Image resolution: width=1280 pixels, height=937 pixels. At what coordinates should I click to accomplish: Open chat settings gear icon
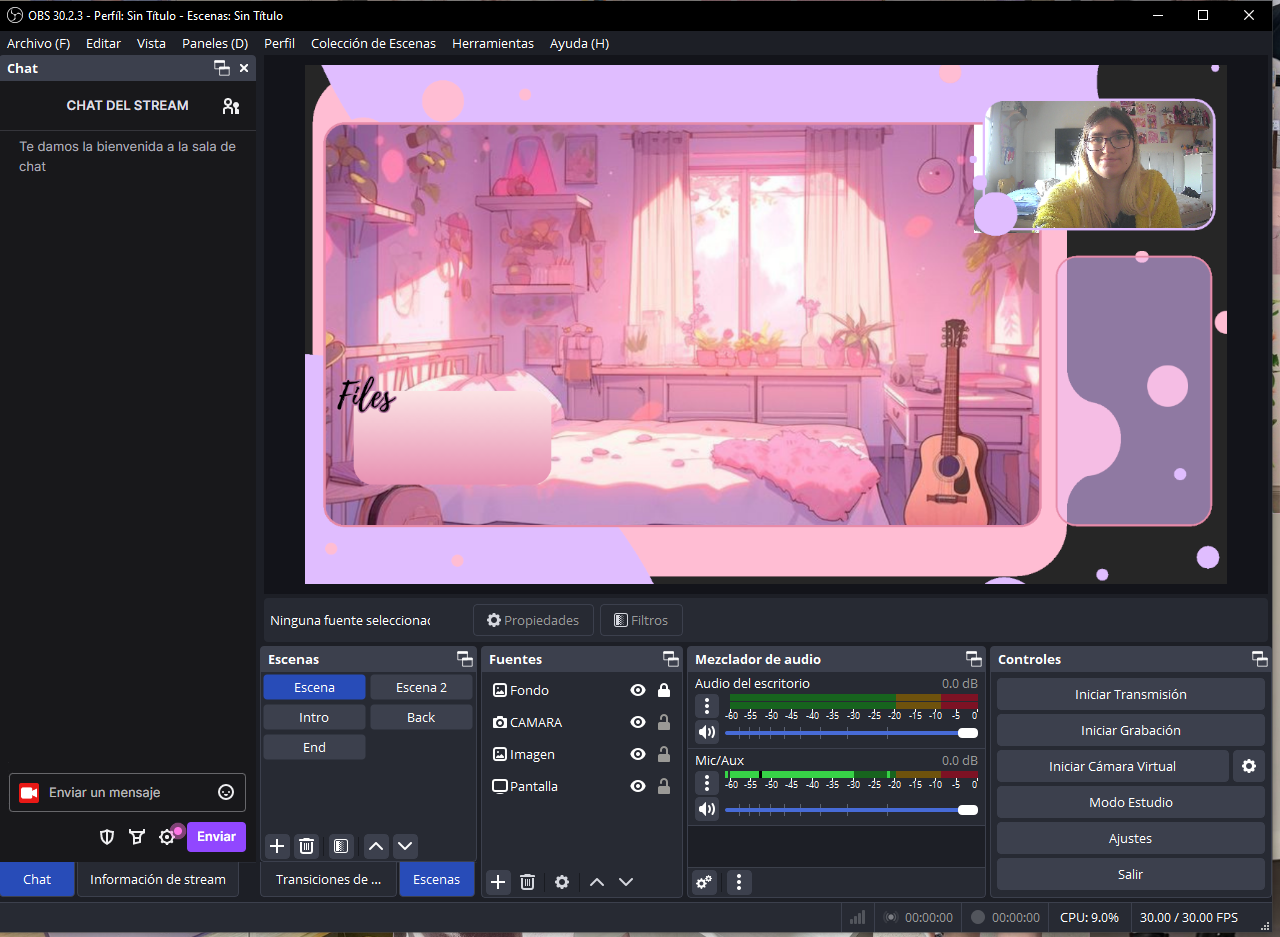tap(167, 837)
